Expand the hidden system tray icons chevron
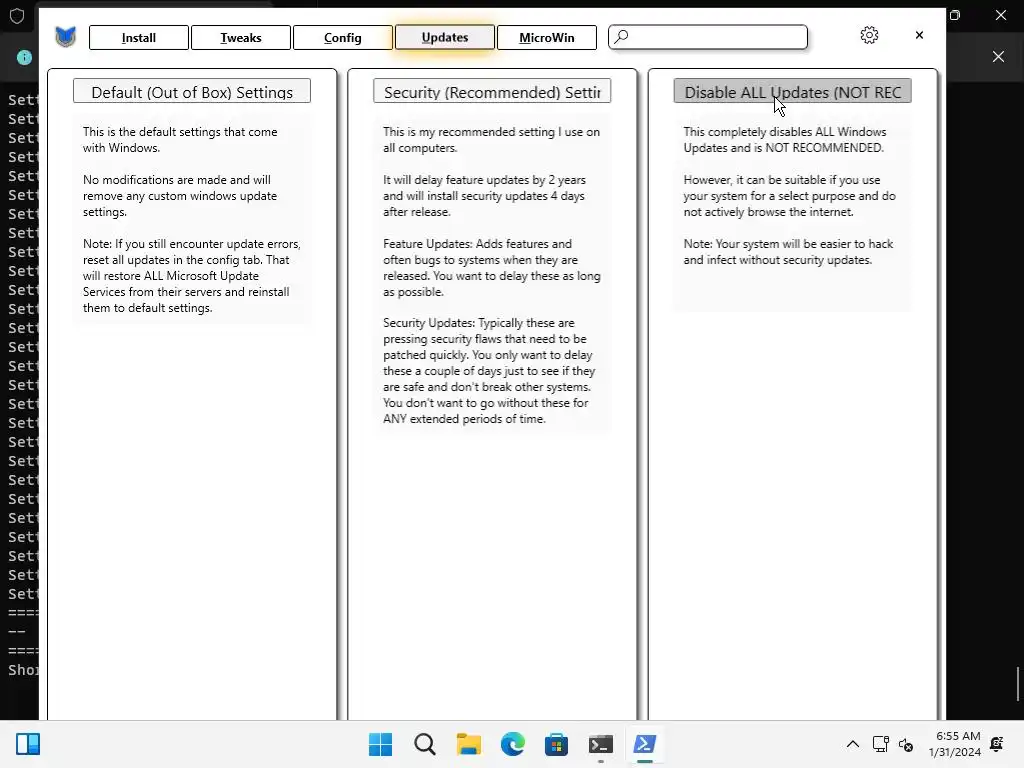This screenshot has width=1024, height=768. [852, 744]
